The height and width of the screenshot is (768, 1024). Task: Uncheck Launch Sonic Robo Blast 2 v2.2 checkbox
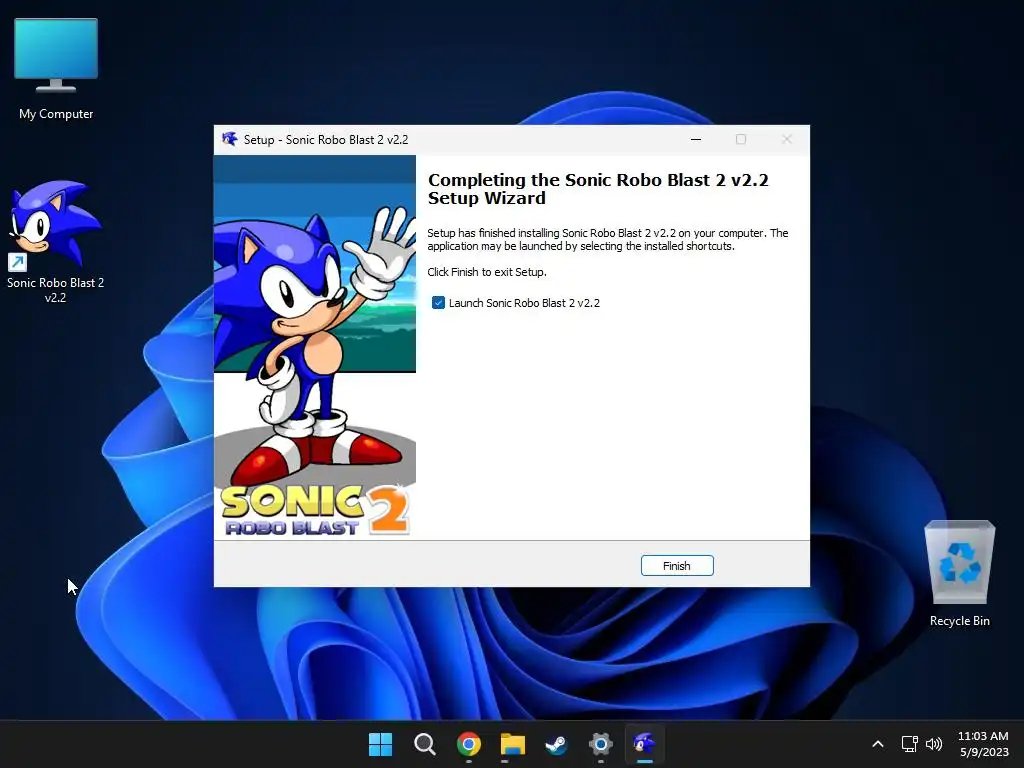pos(438,303)
